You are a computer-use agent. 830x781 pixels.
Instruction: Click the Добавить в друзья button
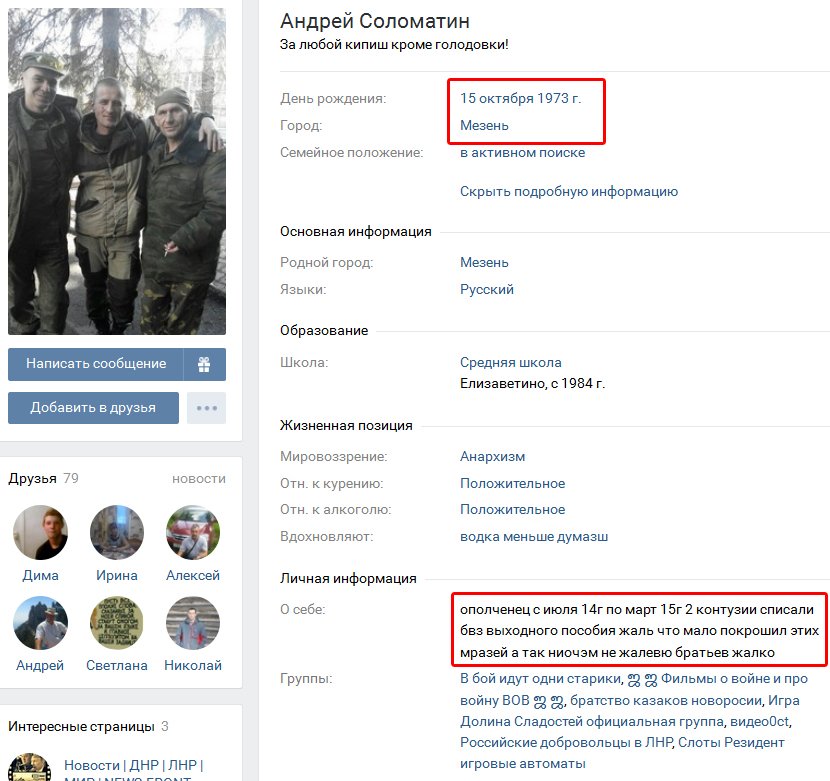click(93, 408)
